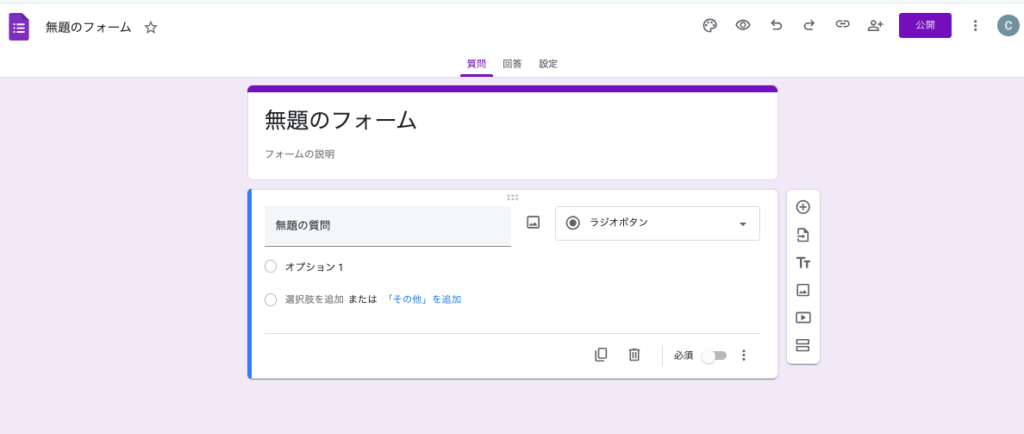Switch to the 回答 tab

[512, 64]
